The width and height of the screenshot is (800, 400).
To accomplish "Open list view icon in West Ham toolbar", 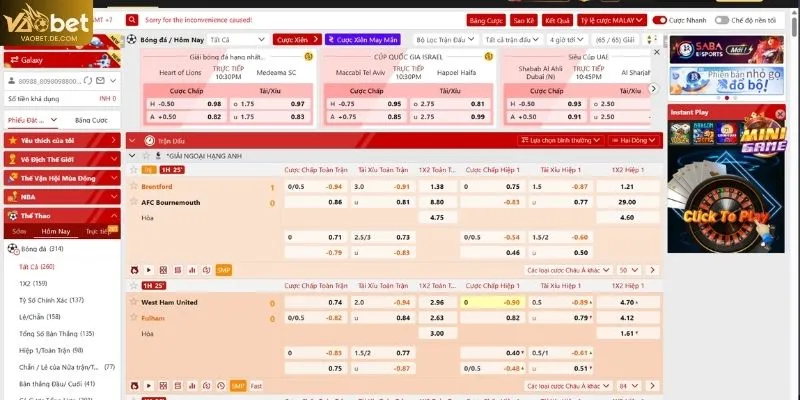I will (x=178, y=386).
